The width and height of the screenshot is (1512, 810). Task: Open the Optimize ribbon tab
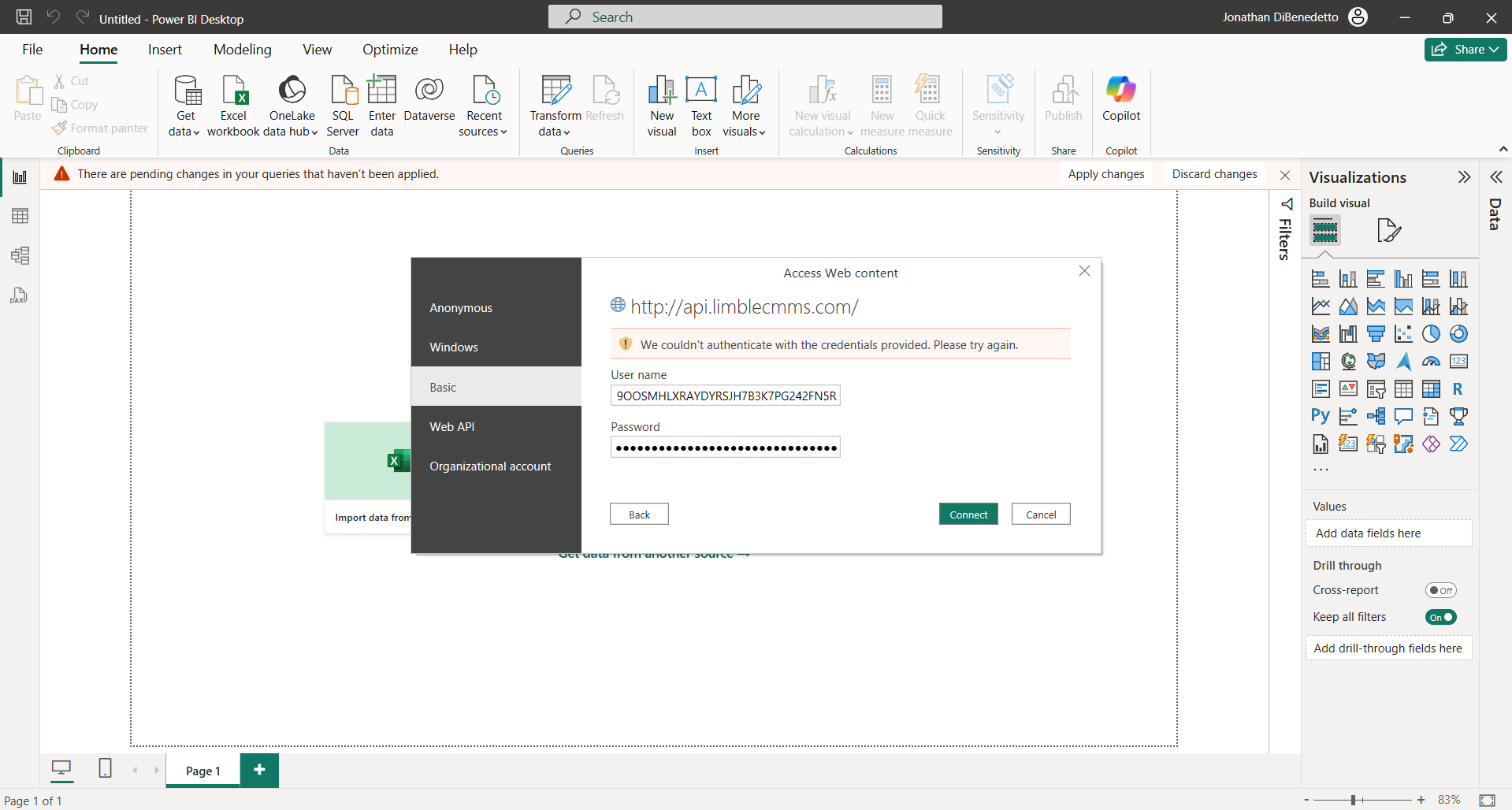pyautogui.click(x=390, y=50)
